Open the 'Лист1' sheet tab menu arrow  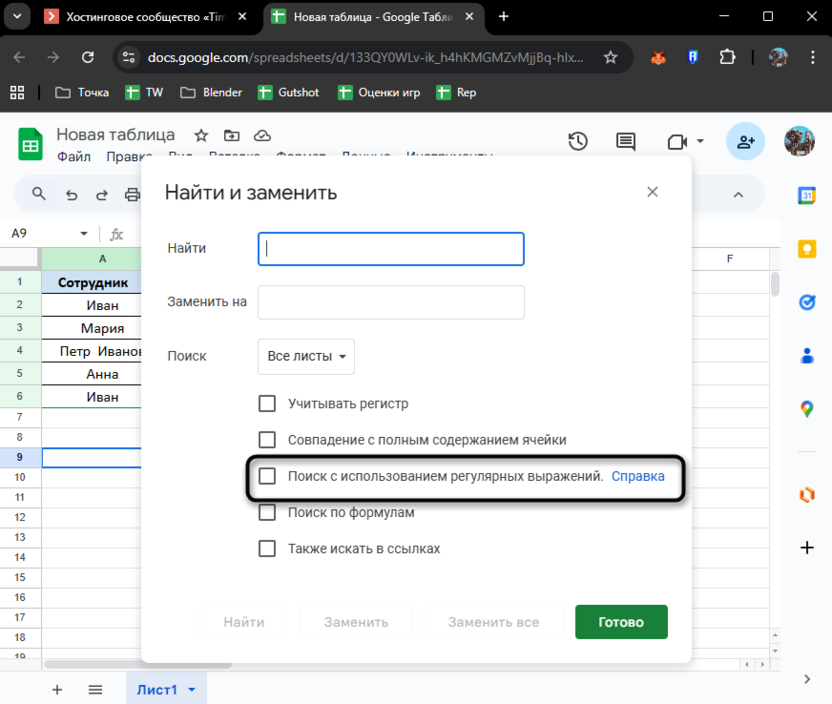click(x=191, y=690)
